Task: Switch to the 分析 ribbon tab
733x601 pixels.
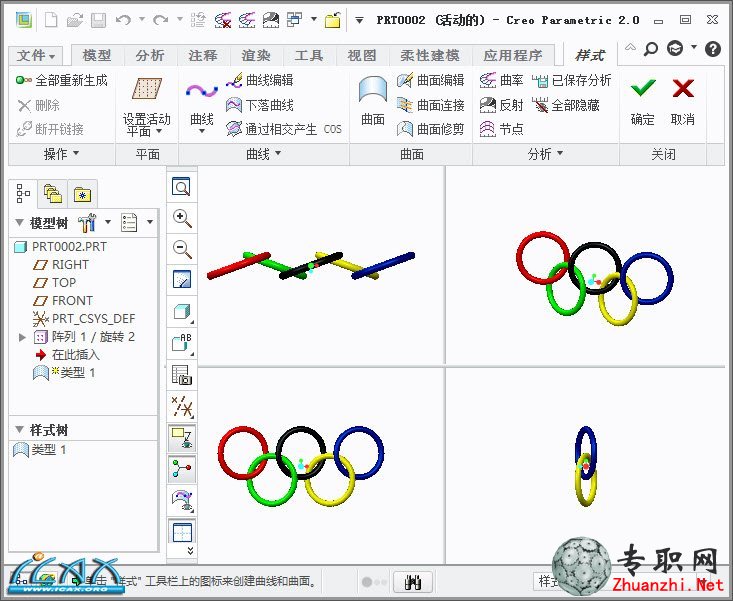Action: [x=150, y=56]
